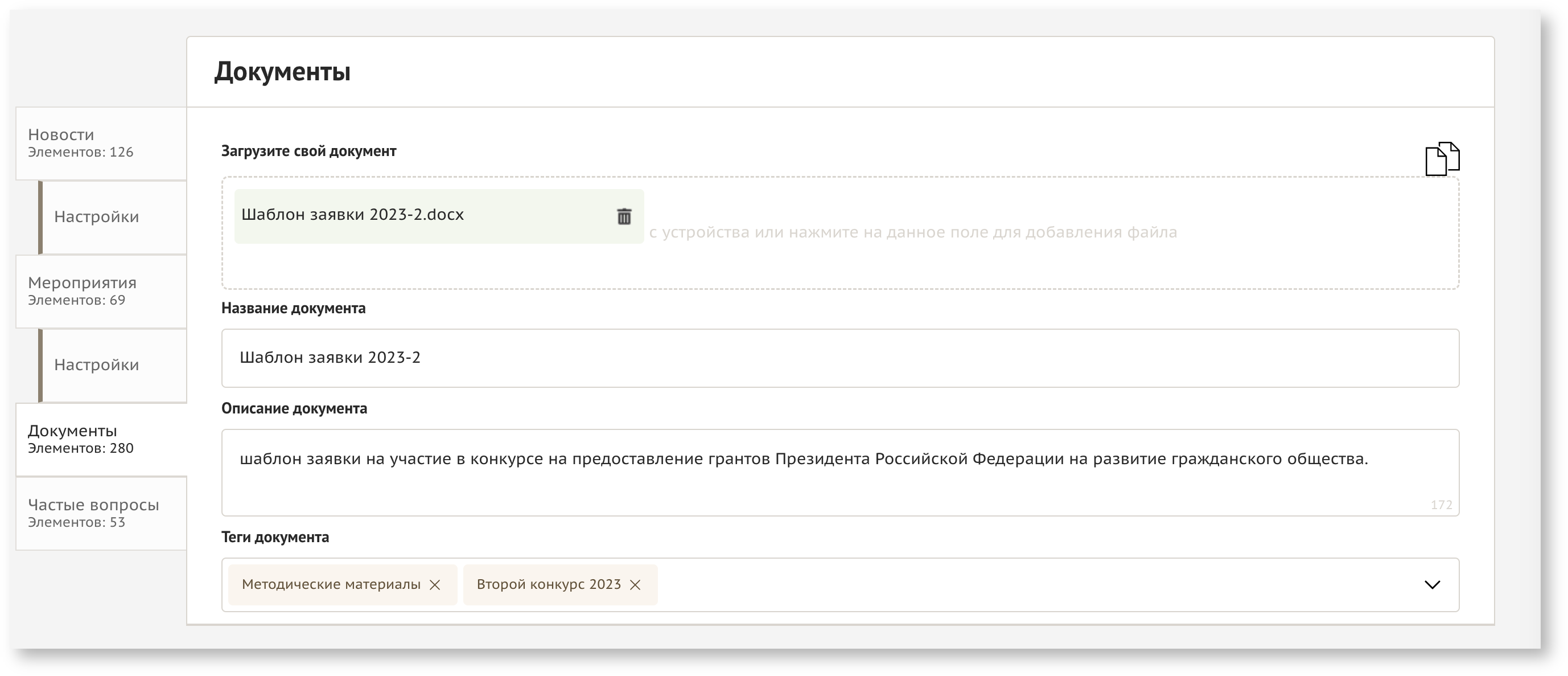The width and height of the screenshot is (1568, 676).
Task: Click the file upload drop zone hint text
Action: [913, 232]
